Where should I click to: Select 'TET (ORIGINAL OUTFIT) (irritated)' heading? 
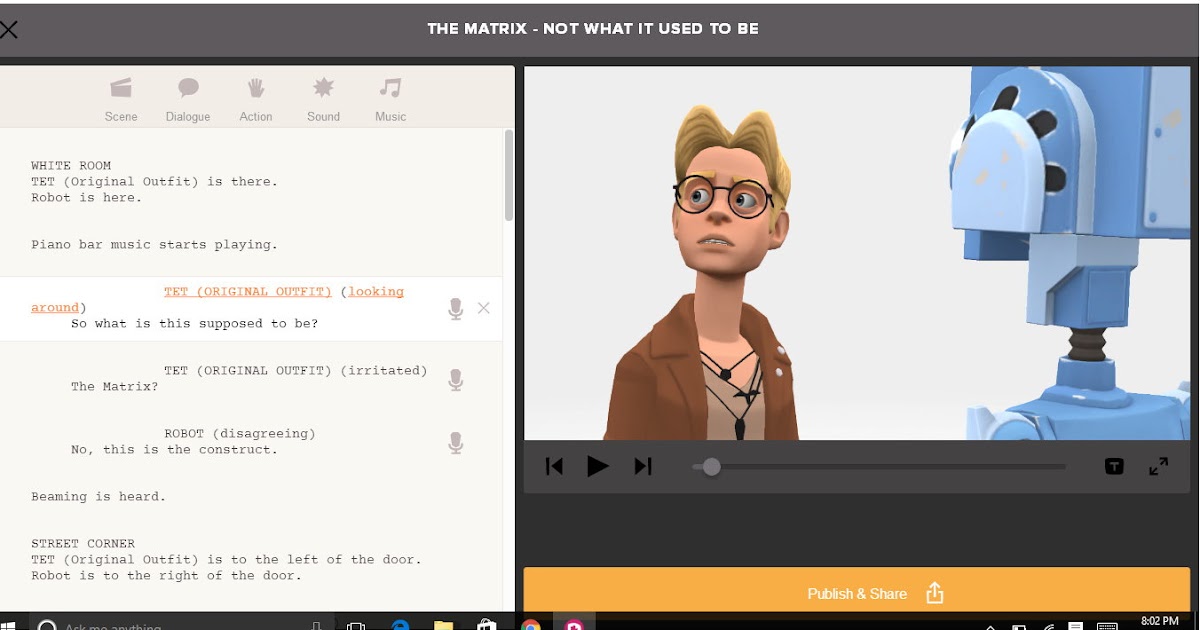click(x=296, y=371)
